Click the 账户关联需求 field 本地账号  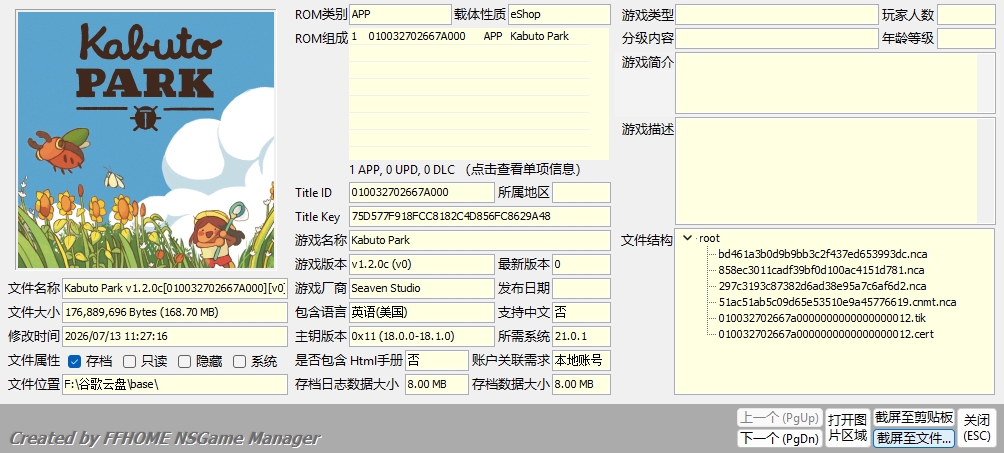coord(581,360)
